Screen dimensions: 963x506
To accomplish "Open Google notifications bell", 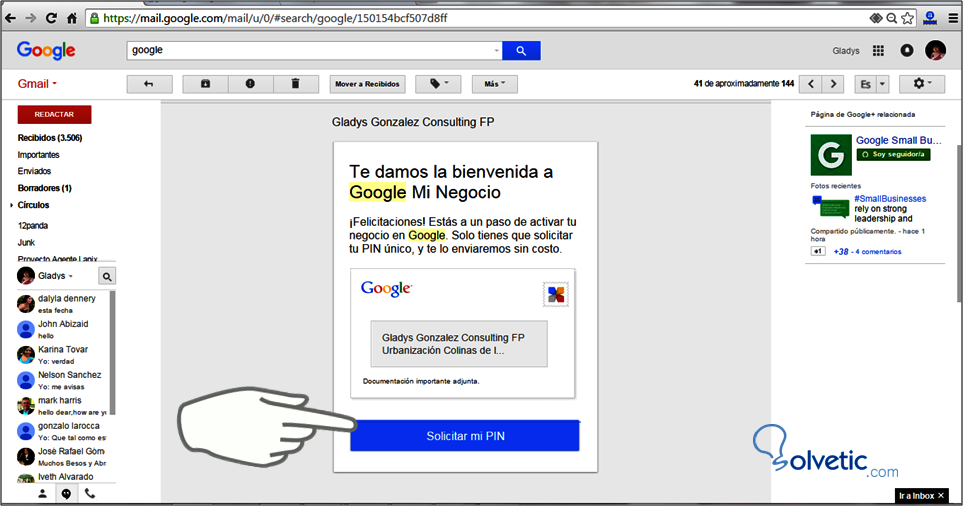I will [906, 50].
